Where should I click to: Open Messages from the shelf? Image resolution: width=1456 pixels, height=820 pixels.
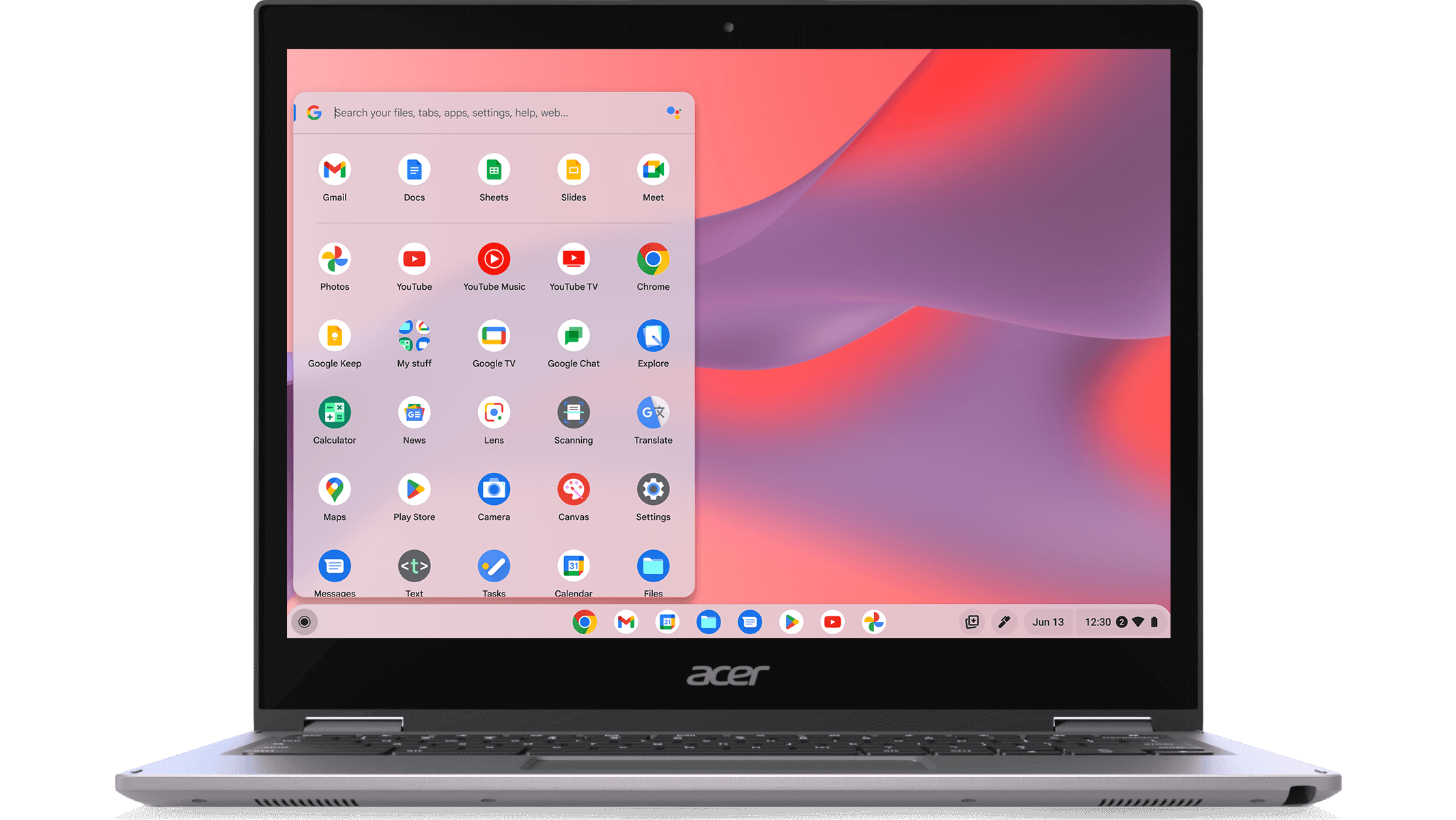(x=750, y=622)
